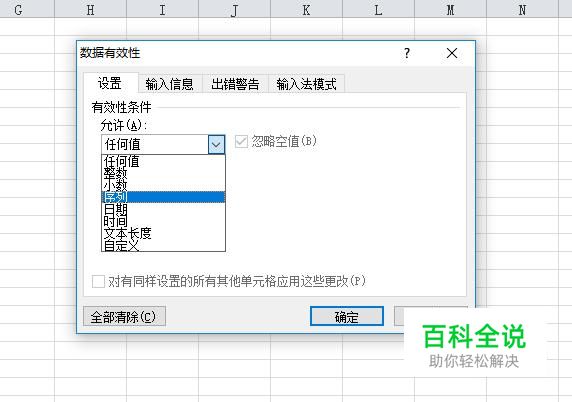Click the 确定 button
Screen dimensions: 572x402
point(347,316)
